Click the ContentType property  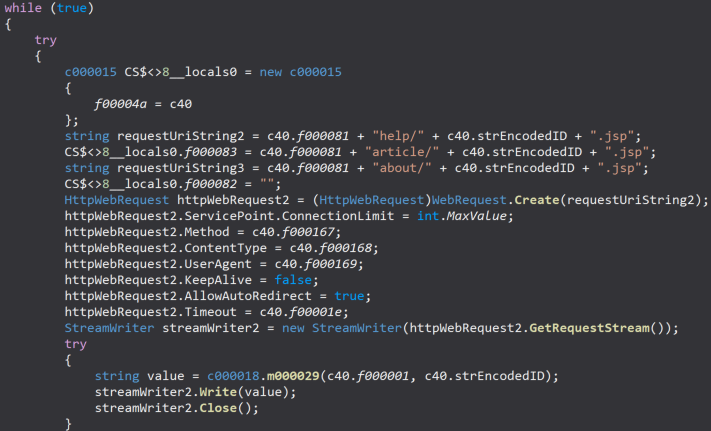point(225,248)
